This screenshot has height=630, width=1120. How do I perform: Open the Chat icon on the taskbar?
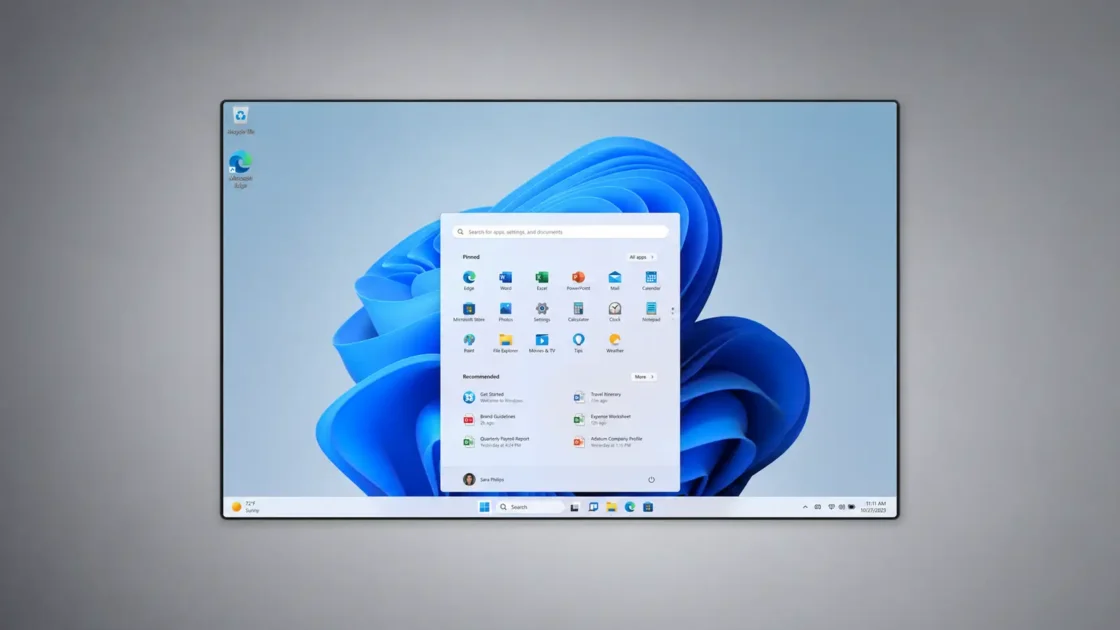click(x=593, y=507)
